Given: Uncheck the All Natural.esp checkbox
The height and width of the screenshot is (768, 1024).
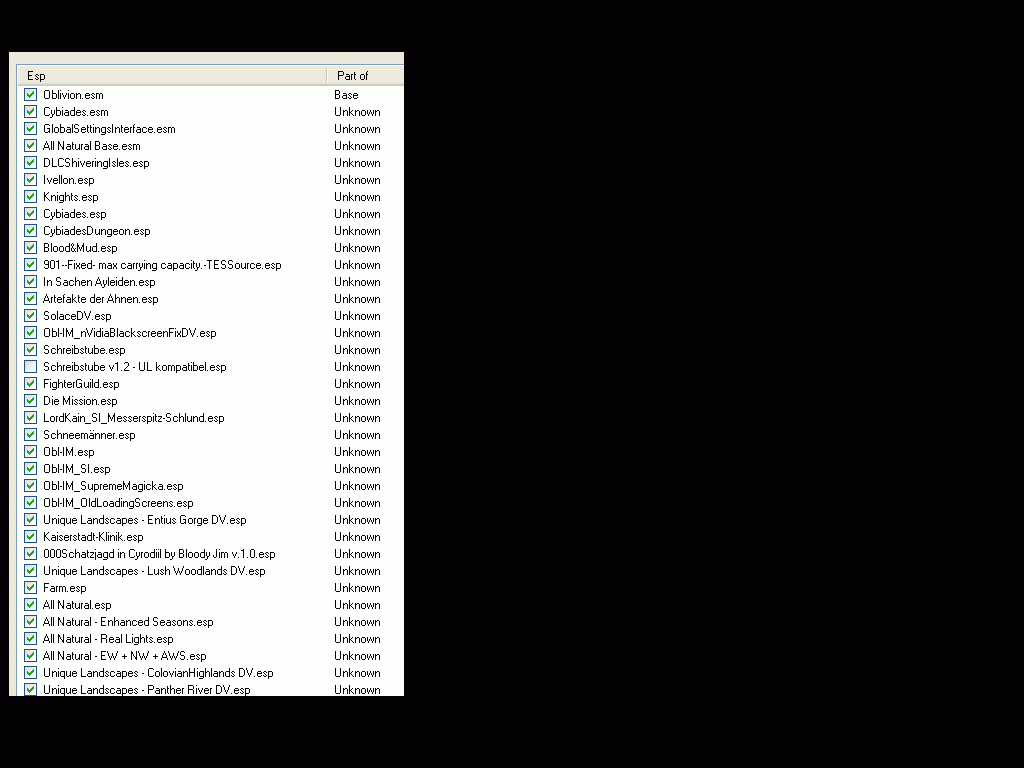Looking at the screenshot, I should [31, 605].
